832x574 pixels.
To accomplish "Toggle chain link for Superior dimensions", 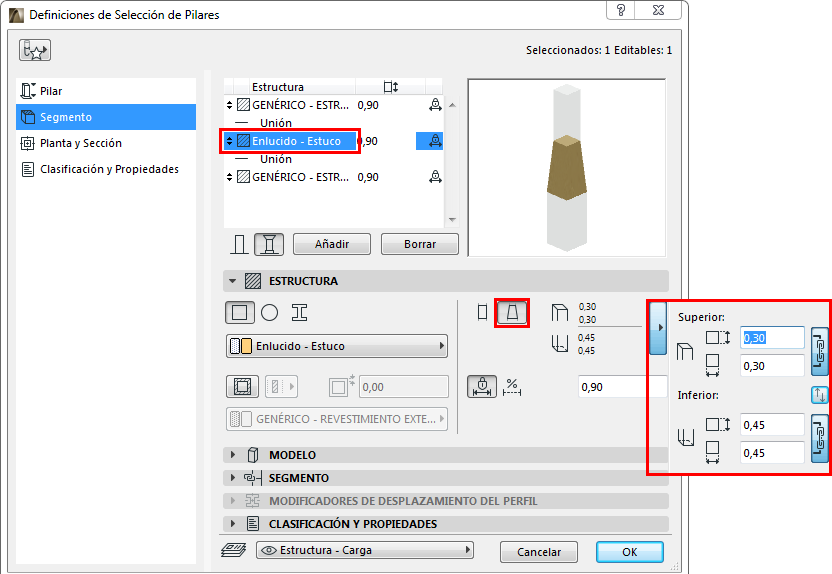I will (x=820, y=352).
